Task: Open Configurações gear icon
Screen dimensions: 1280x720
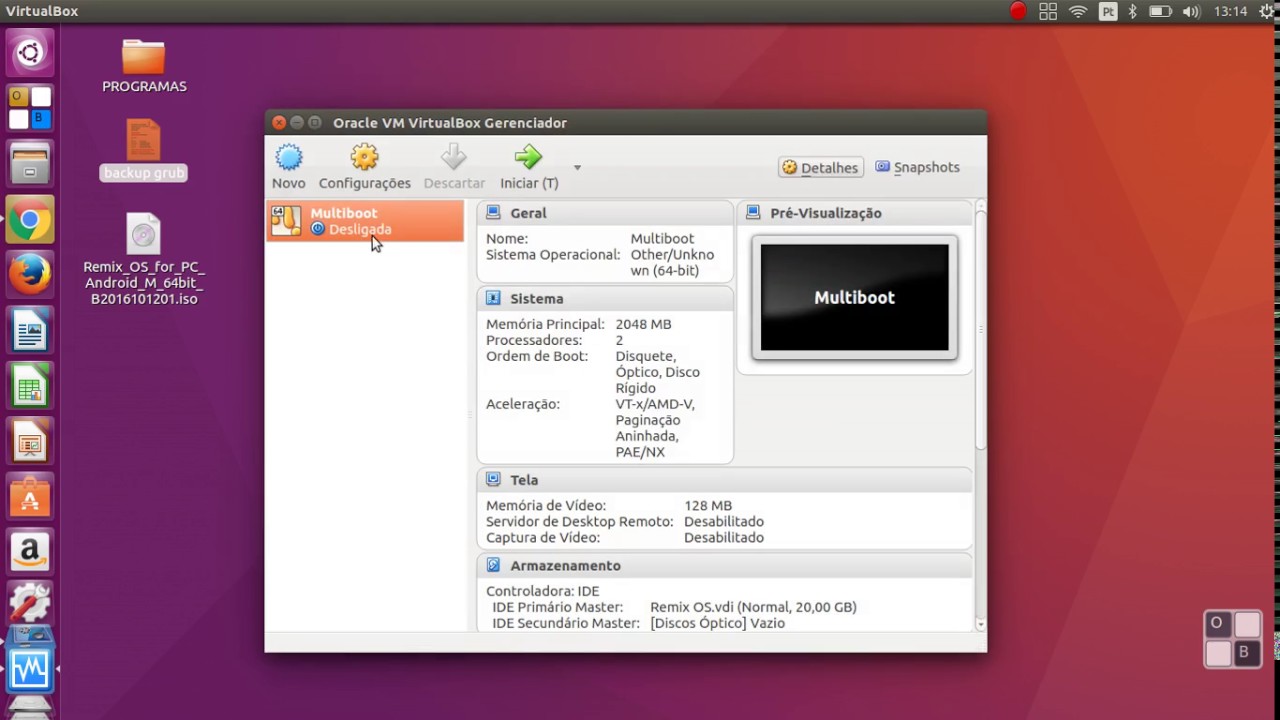Action: [x=364, y=158]
